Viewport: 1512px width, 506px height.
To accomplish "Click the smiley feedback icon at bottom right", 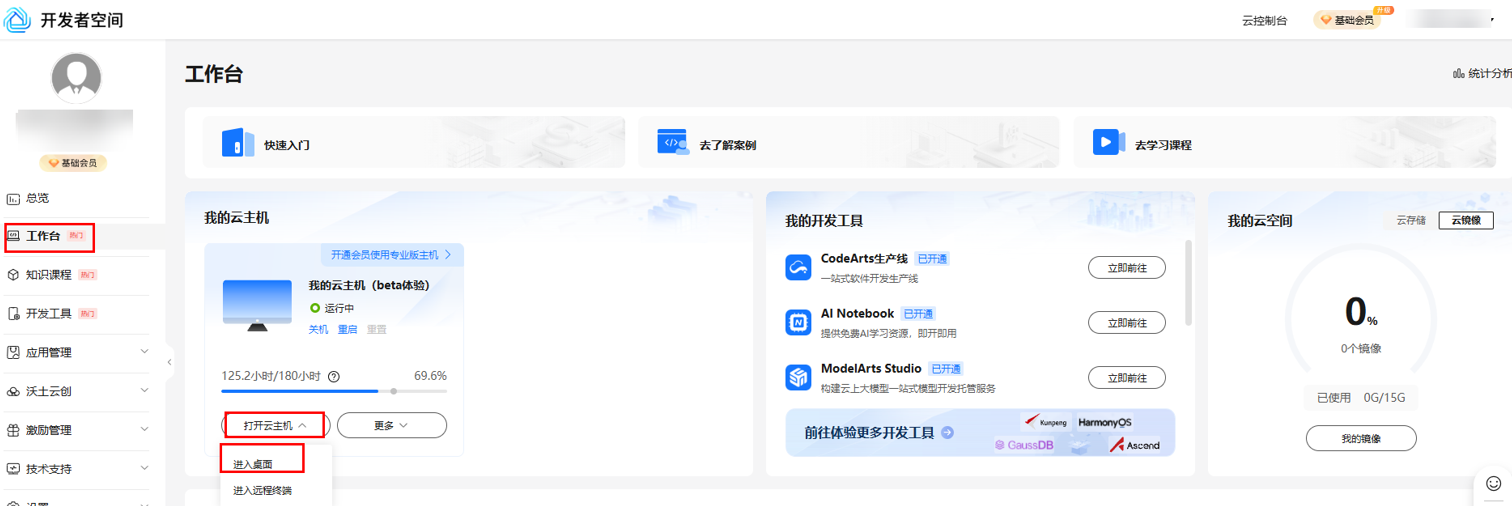I will coord(1494,484).
